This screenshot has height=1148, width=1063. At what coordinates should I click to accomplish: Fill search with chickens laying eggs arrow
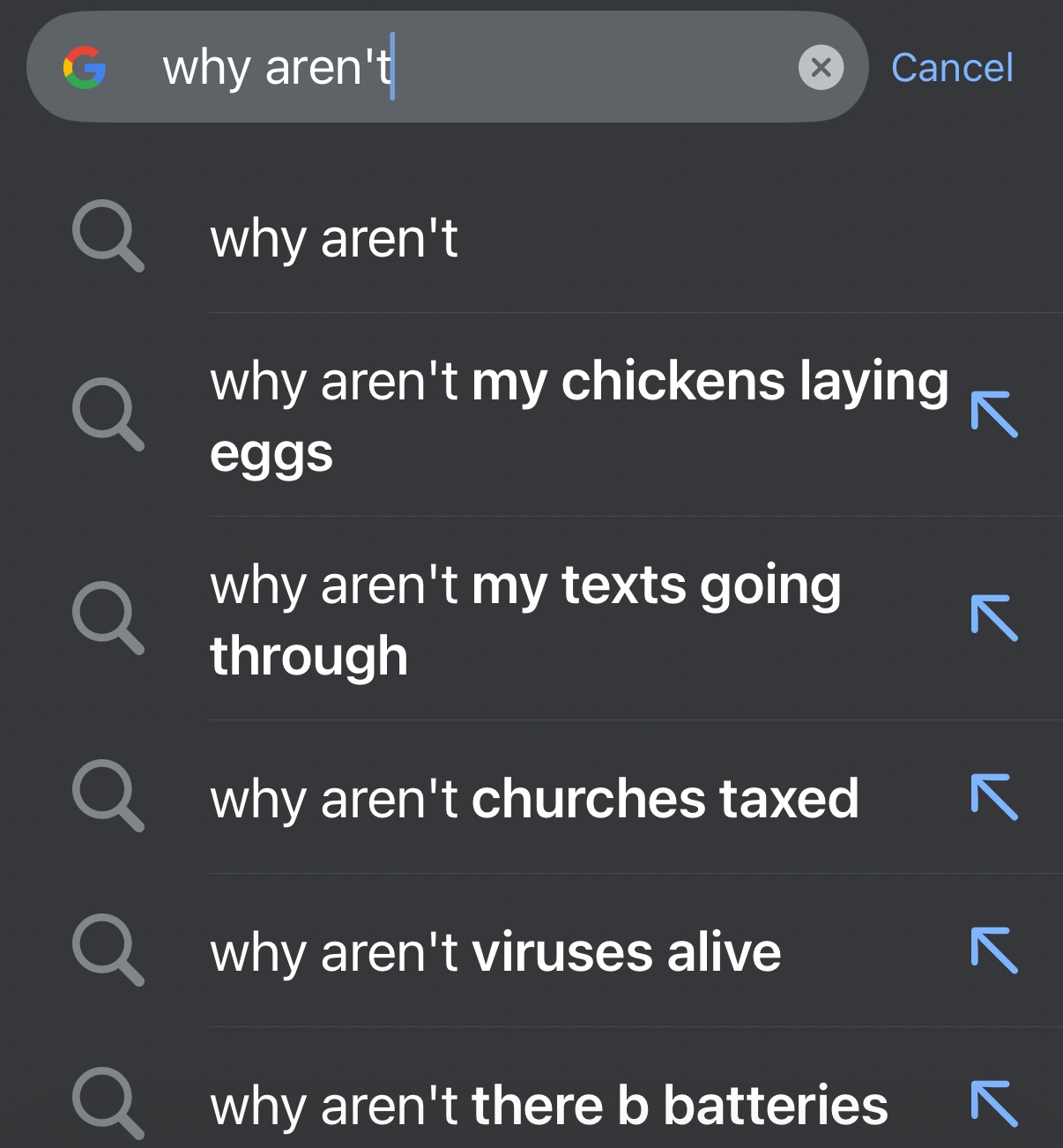pyautogui.click(x=994, y=414)
